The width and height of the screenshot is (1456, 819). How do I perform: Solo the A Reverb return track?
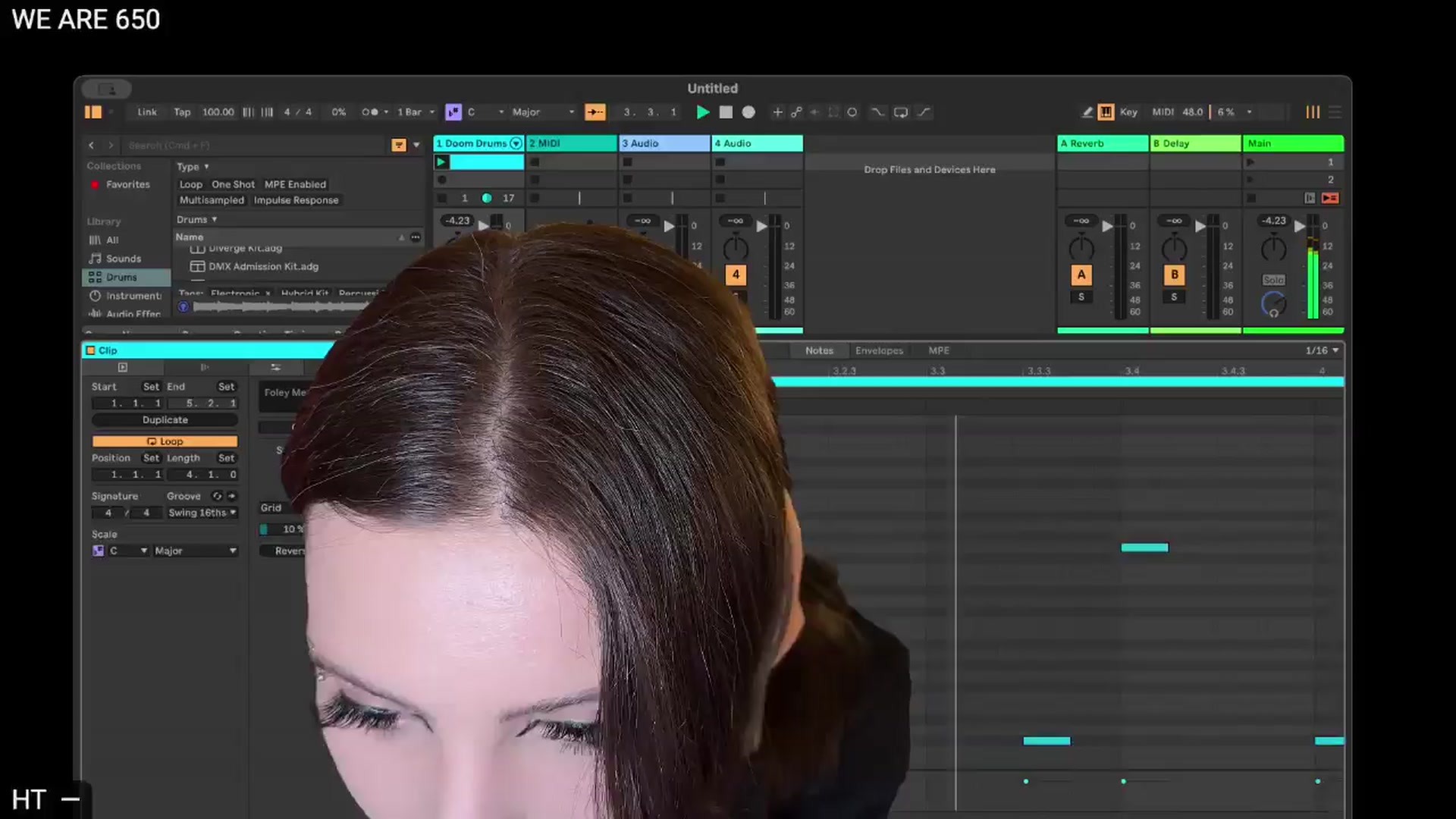(x=1081, y=297)
